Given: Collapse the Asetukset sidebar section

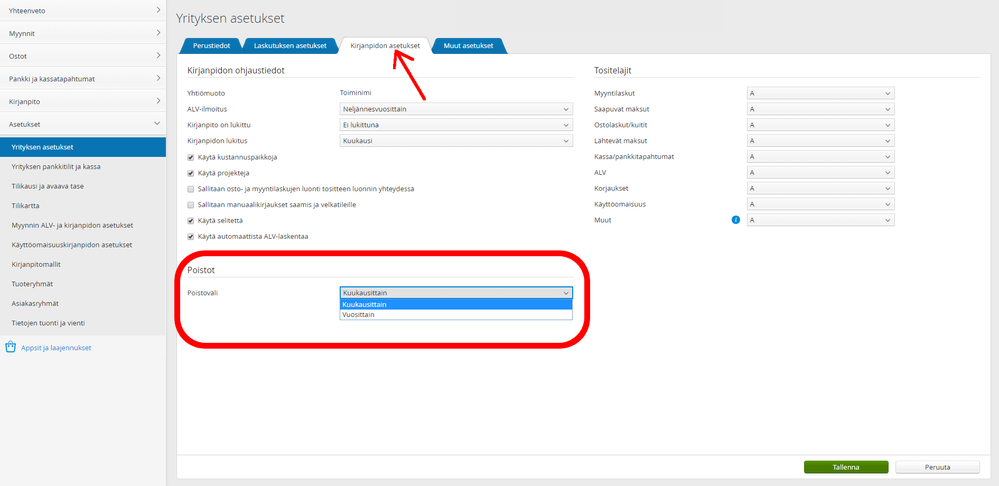Looking at the screenshot, I should coord(83,124).
